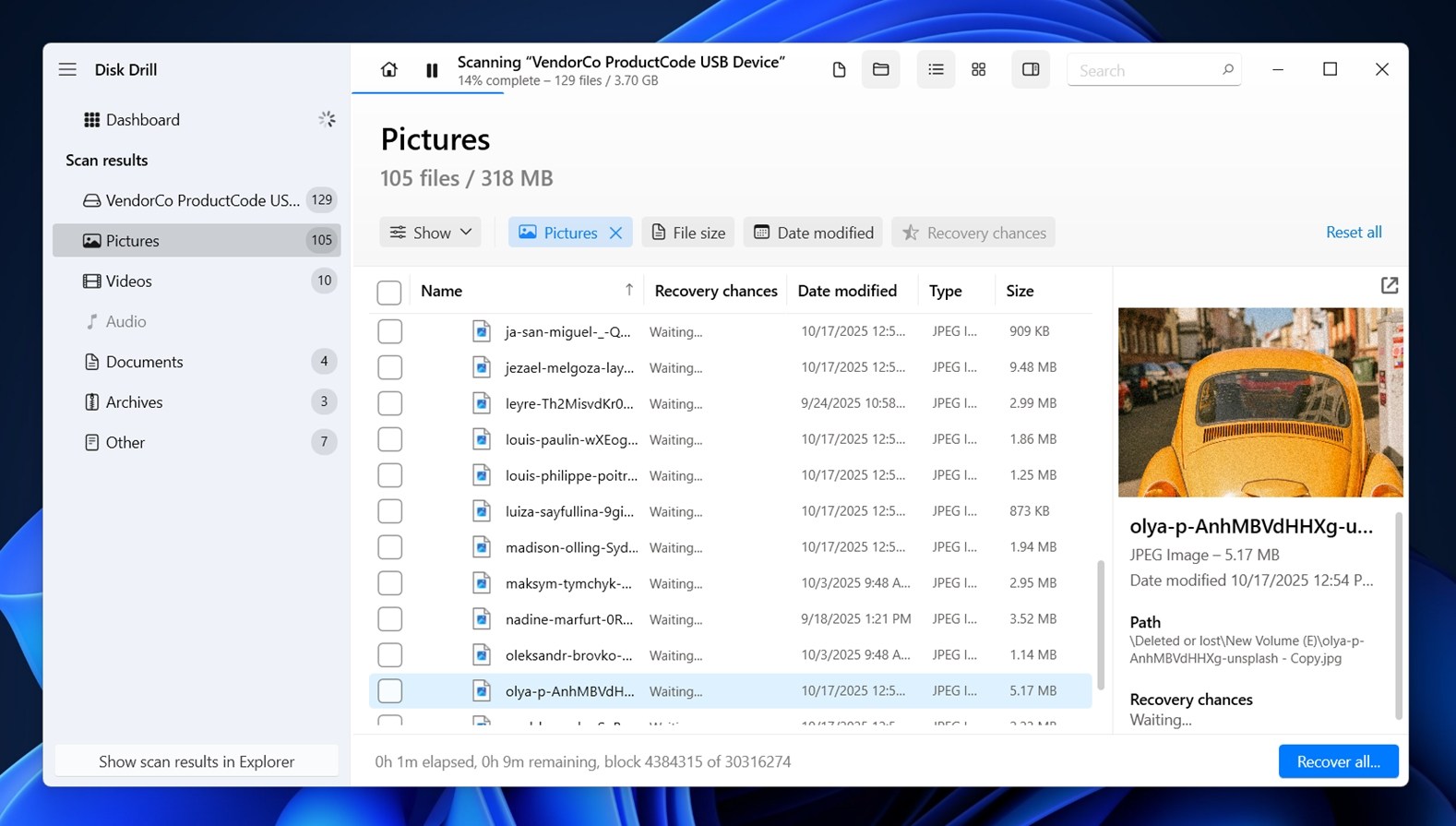Viewport: 1456px width, 826px height.
Task: Click Reset all filters link
Action: pyautogui.click(x=1354, y=232)
